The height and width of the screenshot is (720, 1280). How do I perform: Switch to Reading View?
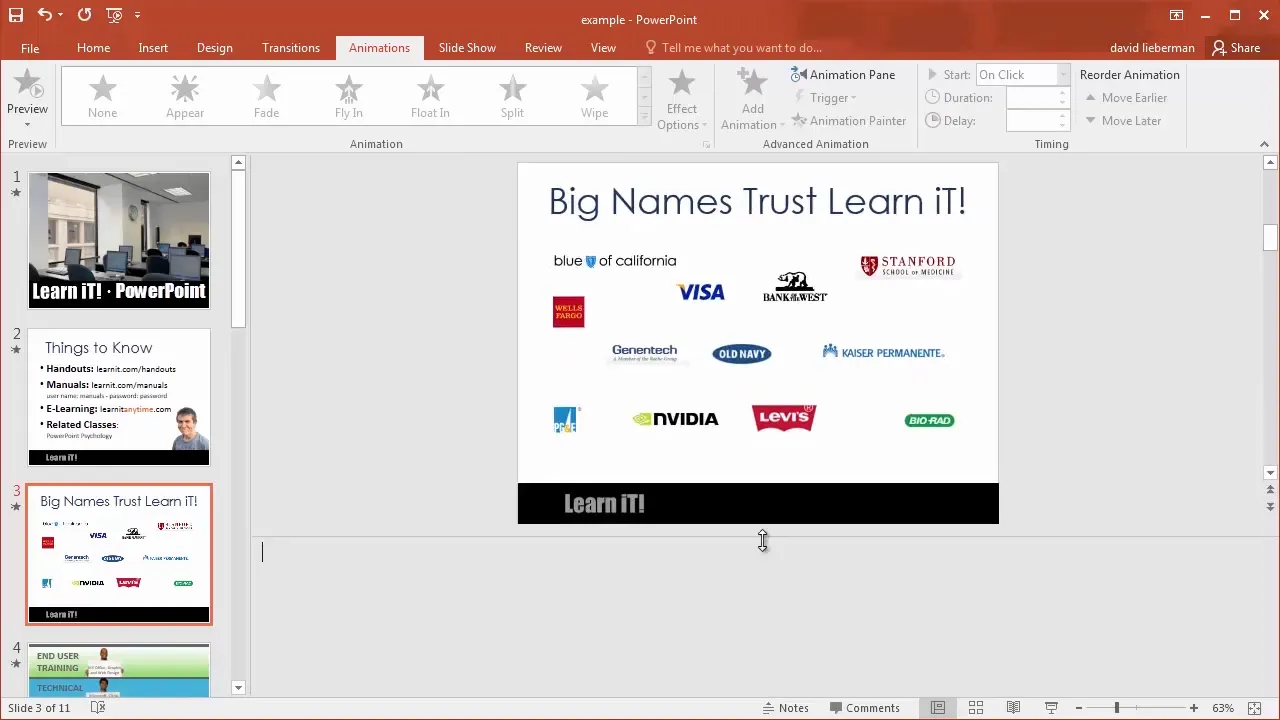1013,708
